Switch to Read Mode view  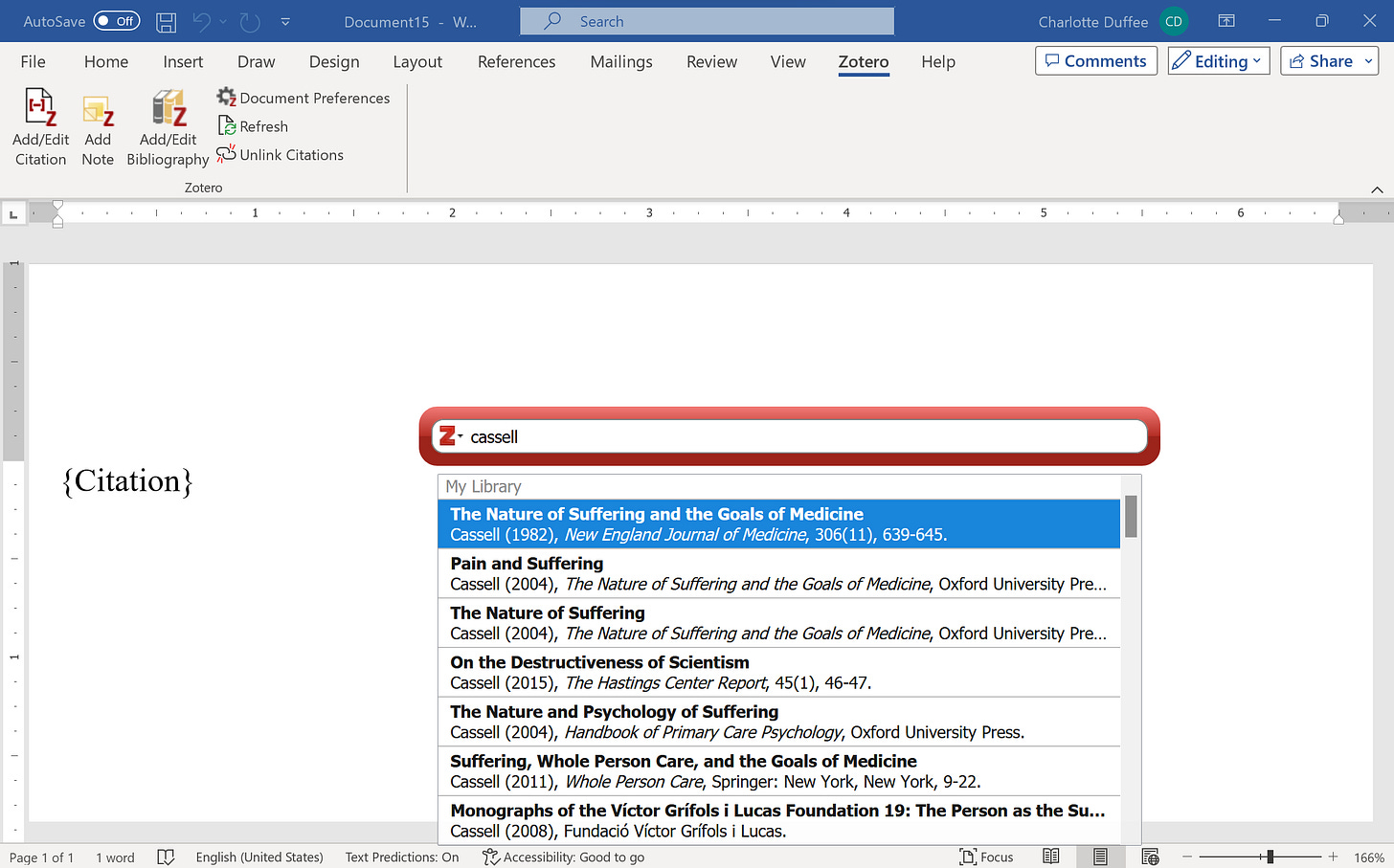1051,857
